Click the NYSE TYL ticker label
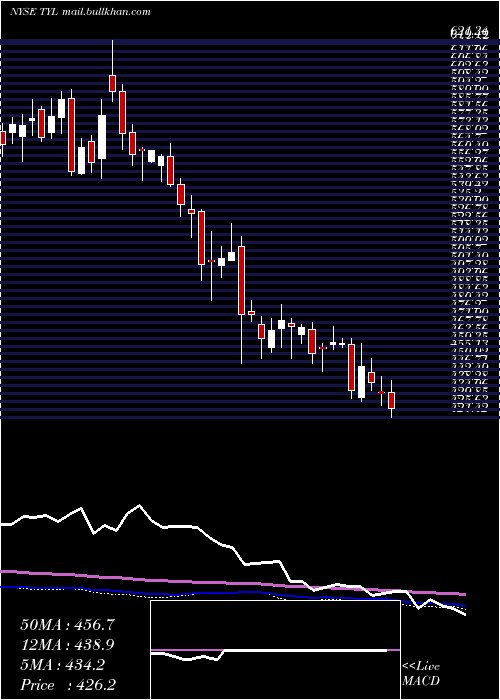The height and width of the screenshot is (700, 500). (33, 12)
